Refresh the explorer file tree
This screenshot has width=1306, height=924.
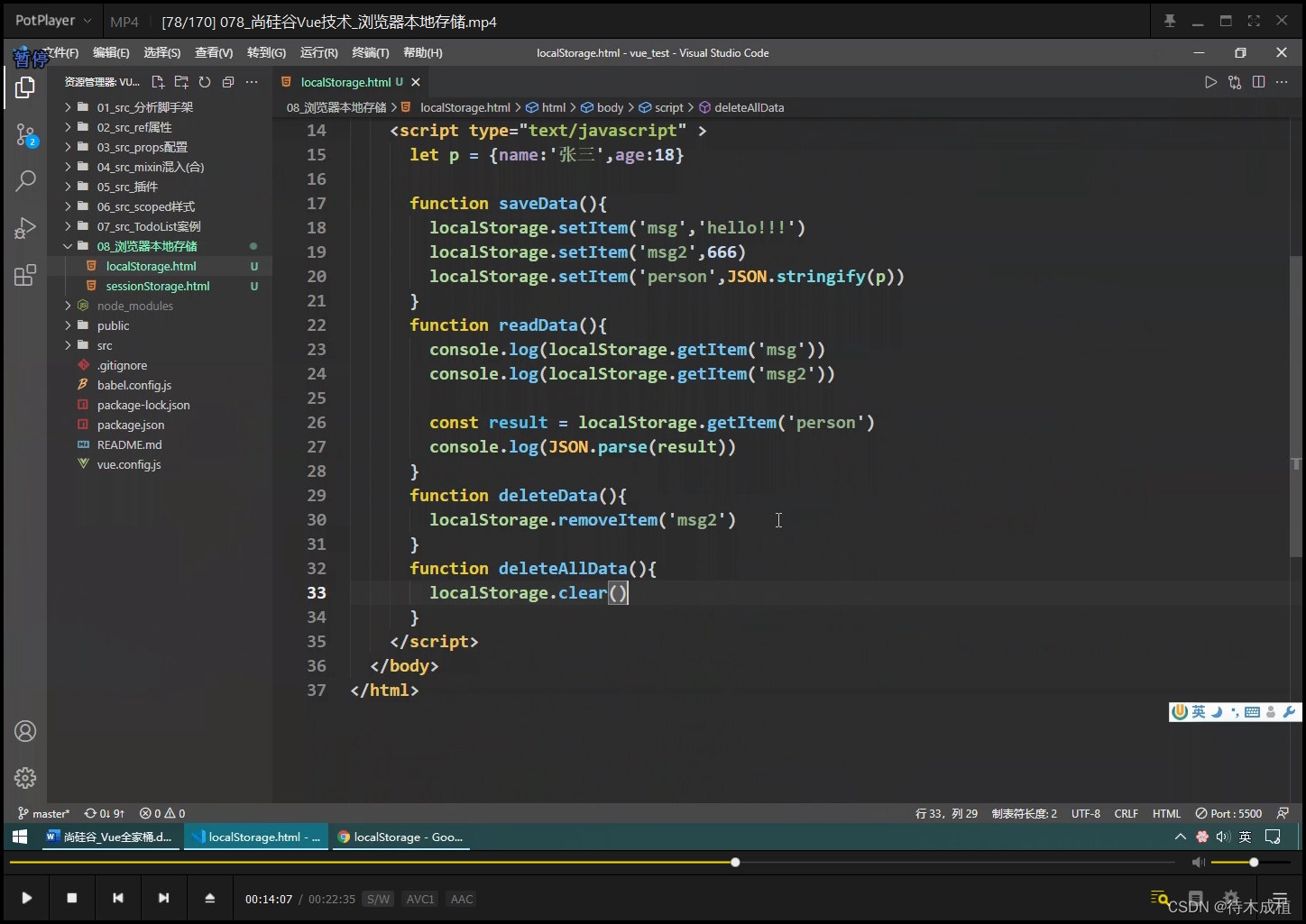pos(205,82)
